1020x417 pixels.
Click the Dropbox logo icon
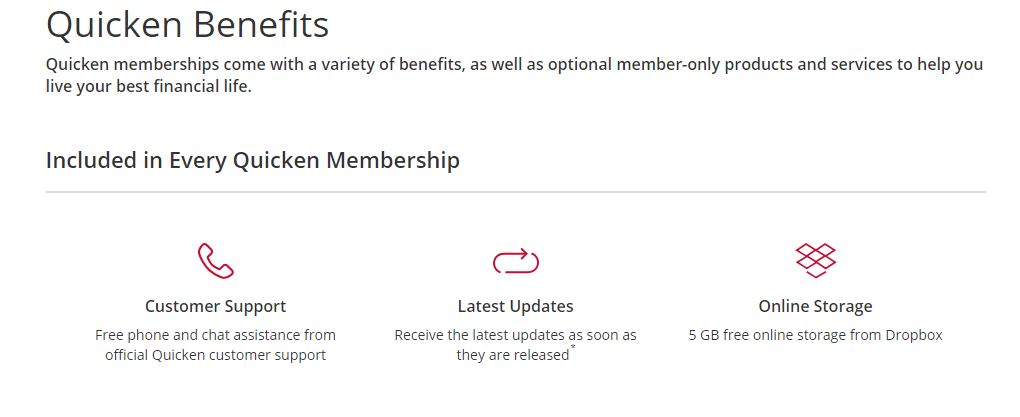tap(816, 260)
